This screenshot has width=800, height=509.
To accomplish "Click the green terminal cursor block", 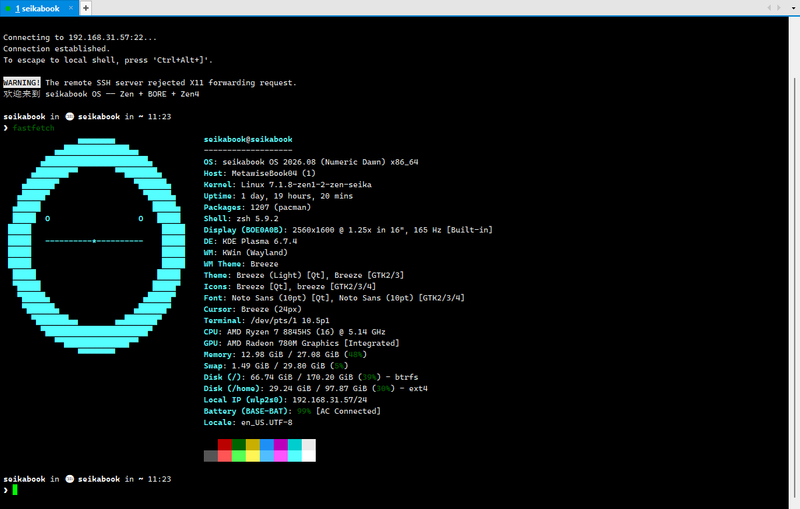I will point(15,490).
